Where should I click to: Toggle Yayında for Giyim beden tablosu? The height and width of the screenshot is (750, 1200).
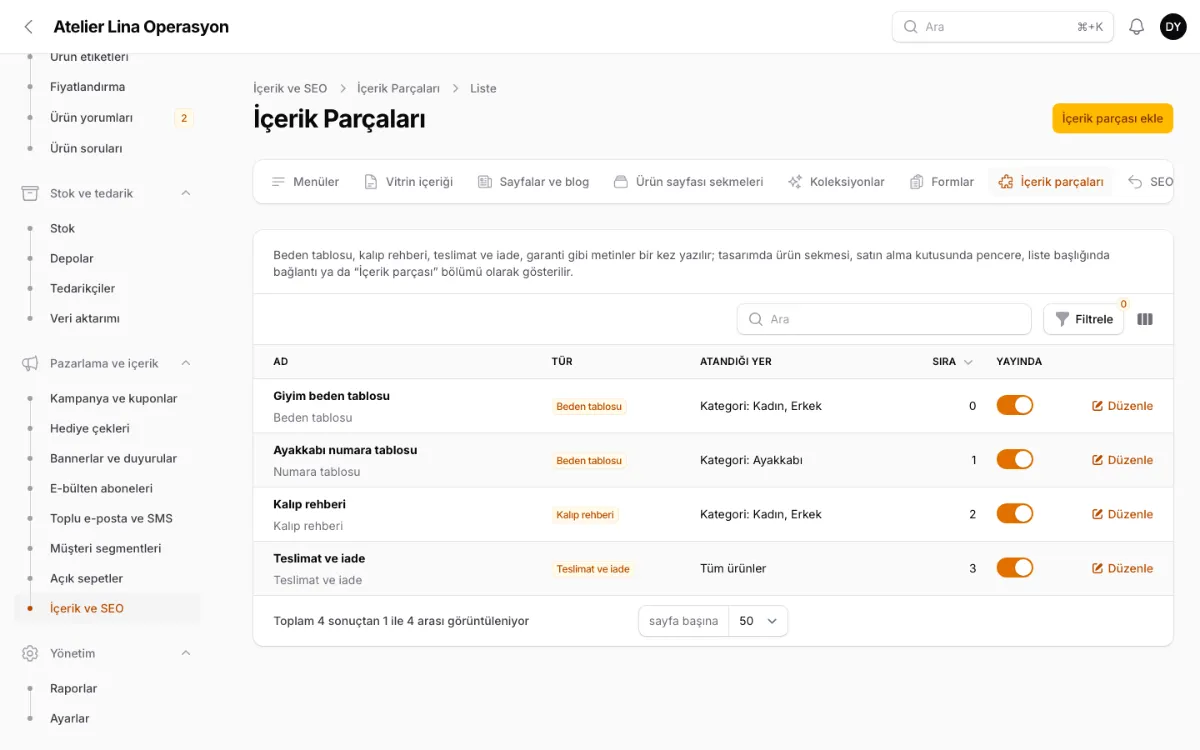click(1014, 405)
